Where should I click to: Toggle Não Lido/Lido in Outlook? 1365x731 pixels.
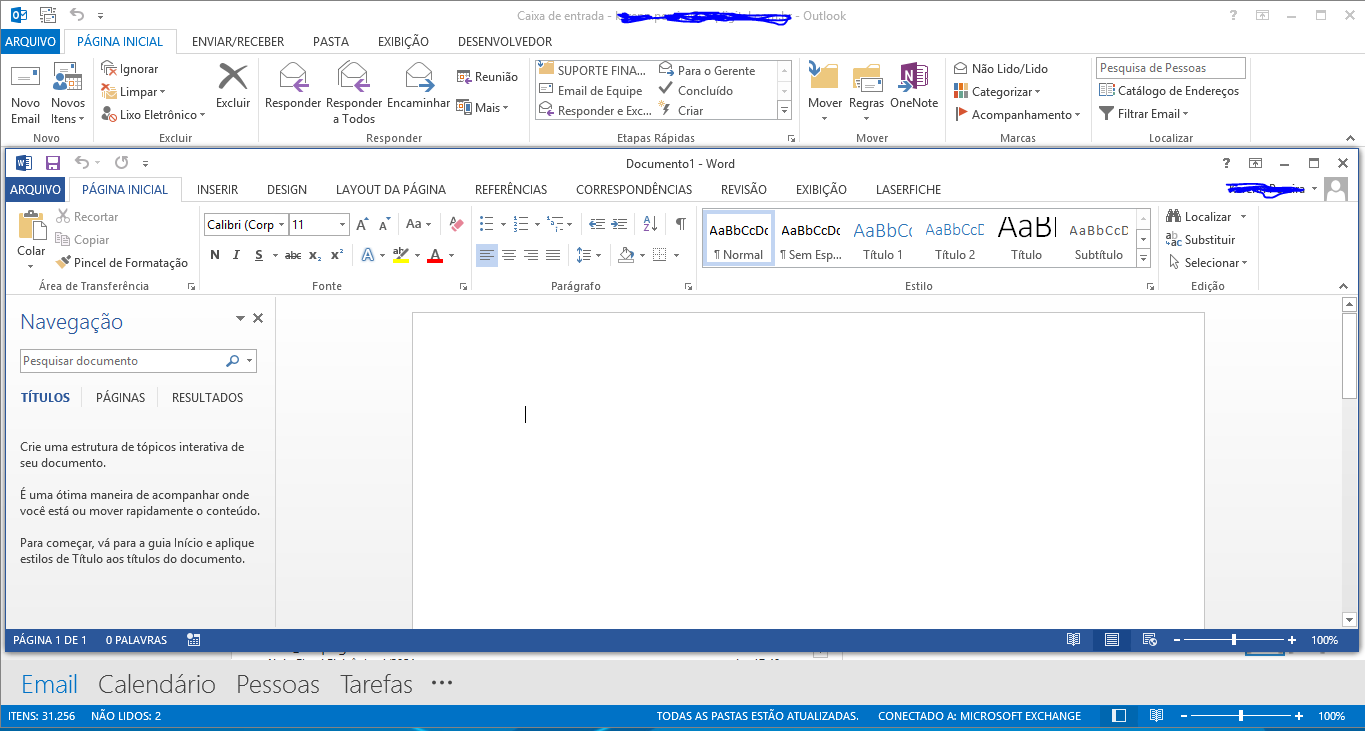click(x=1001, y=69)
